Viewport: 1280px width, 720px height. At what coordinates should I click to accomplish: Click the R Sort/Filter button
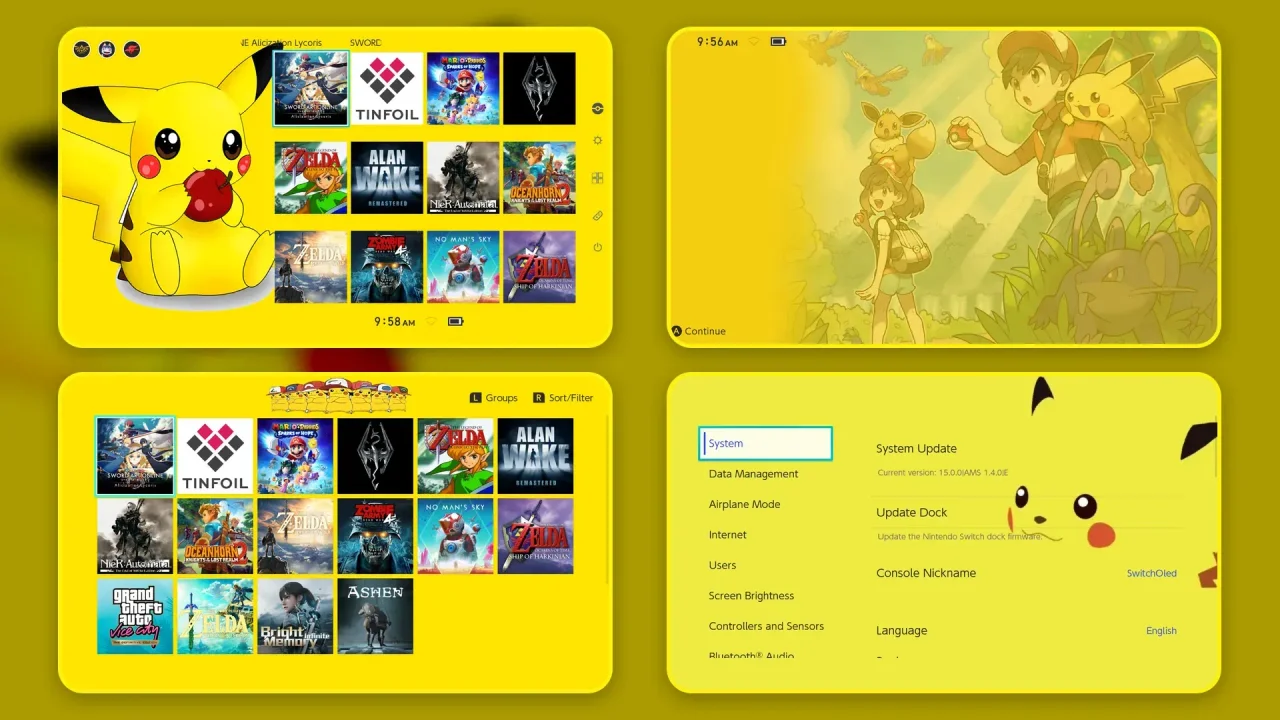pyautogui.click(x=563, y=398)
